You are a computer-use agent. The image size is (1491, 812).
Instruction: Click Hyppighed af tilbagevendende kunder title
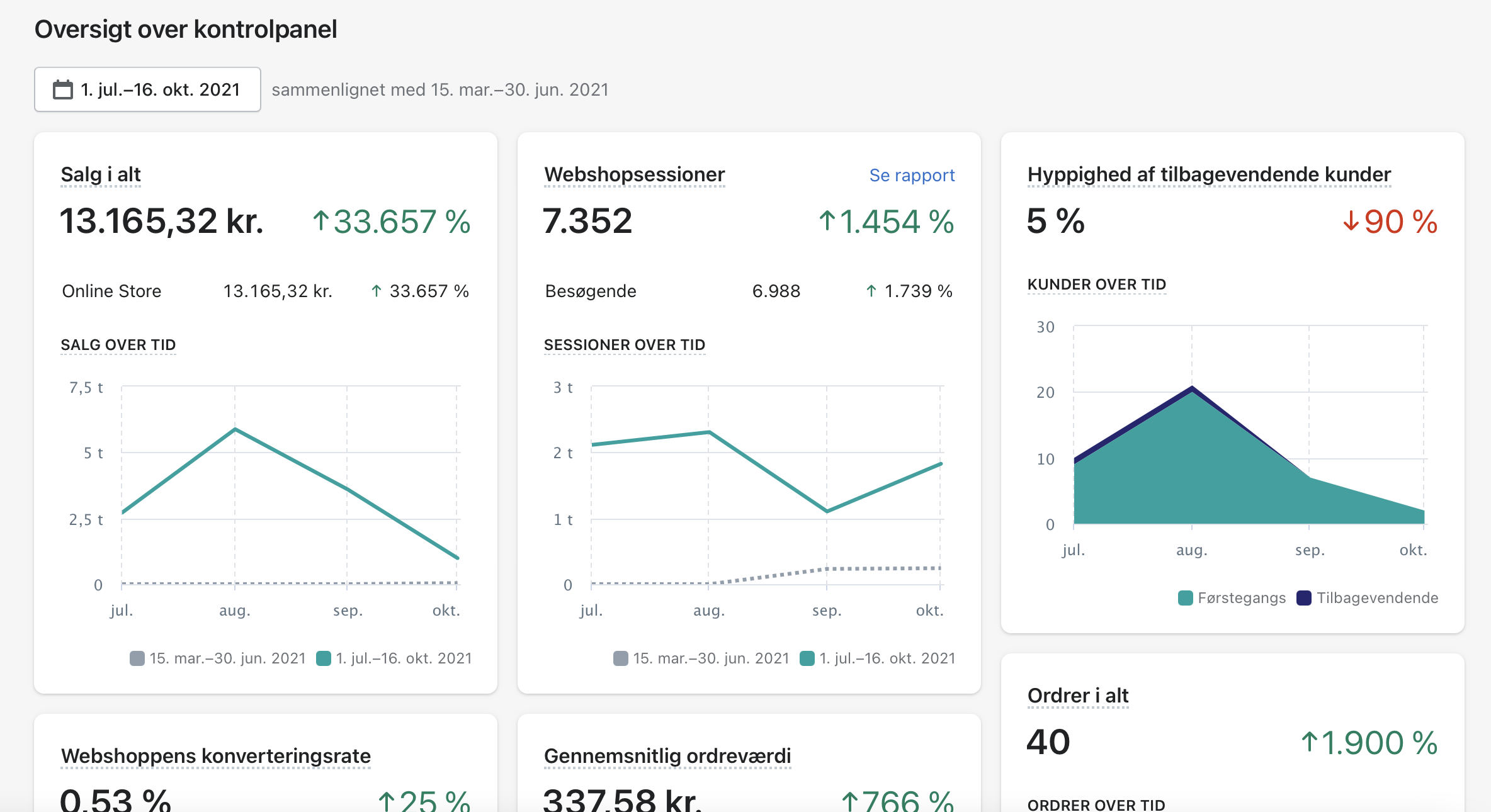point(1208,174)
